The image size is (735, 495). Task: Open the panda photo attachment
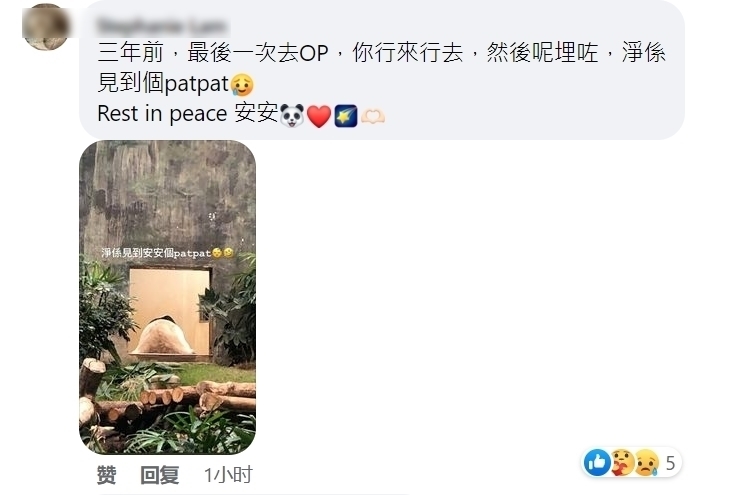(x=167, y=297)
